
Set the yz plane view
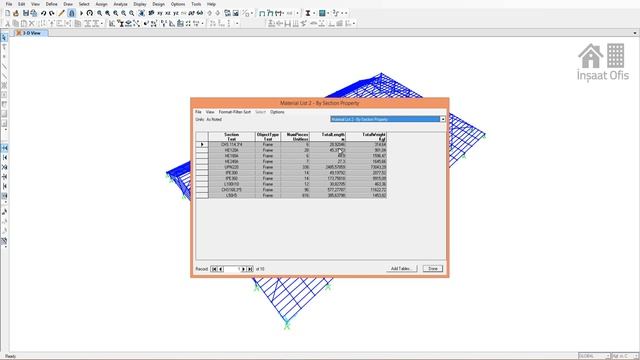click(x=176, y=13)
